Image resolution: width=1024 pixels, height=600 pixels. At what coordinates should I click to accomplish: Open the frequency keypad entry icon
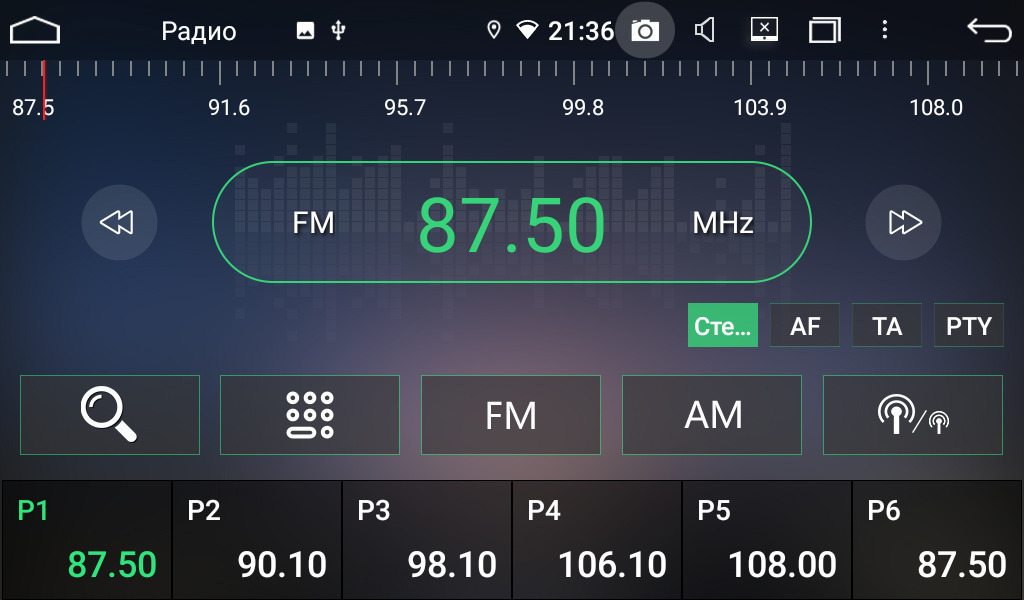(310, 415)
